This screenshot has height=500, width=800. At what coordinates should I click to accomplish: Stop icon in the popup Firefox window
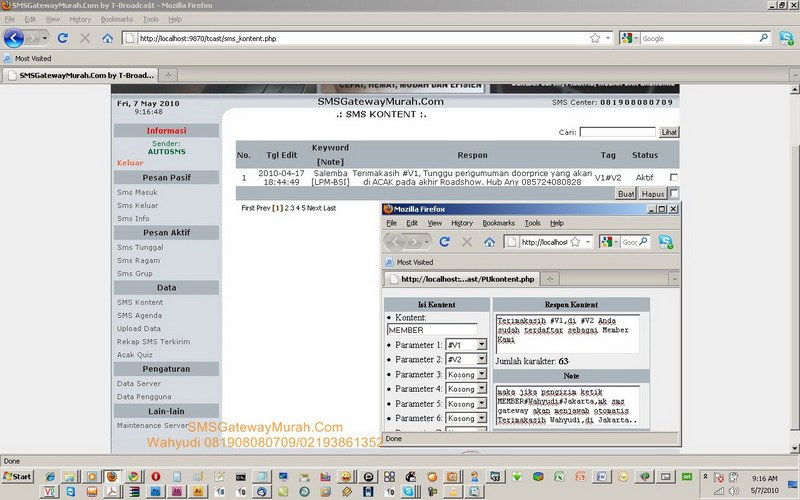coord(467,242)
